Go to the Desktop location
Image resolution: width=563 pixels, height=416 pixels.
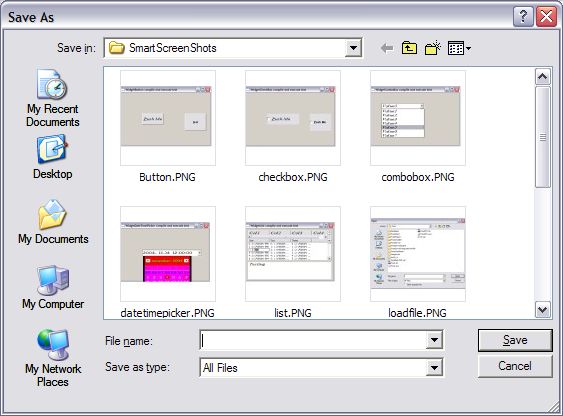tap(52, 156)
